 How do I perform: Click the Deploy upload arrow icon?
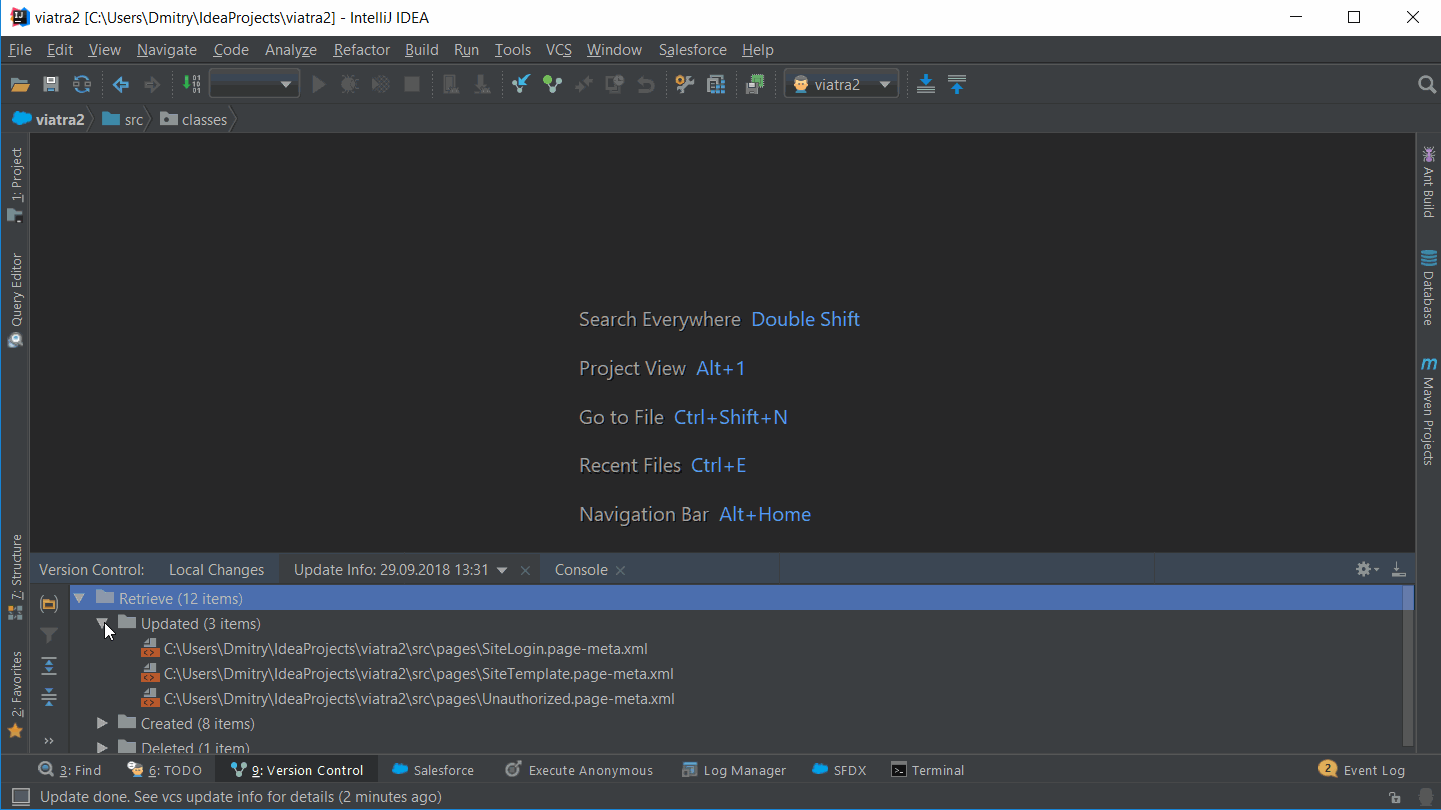pyautogui.click(x=957, y=85)
